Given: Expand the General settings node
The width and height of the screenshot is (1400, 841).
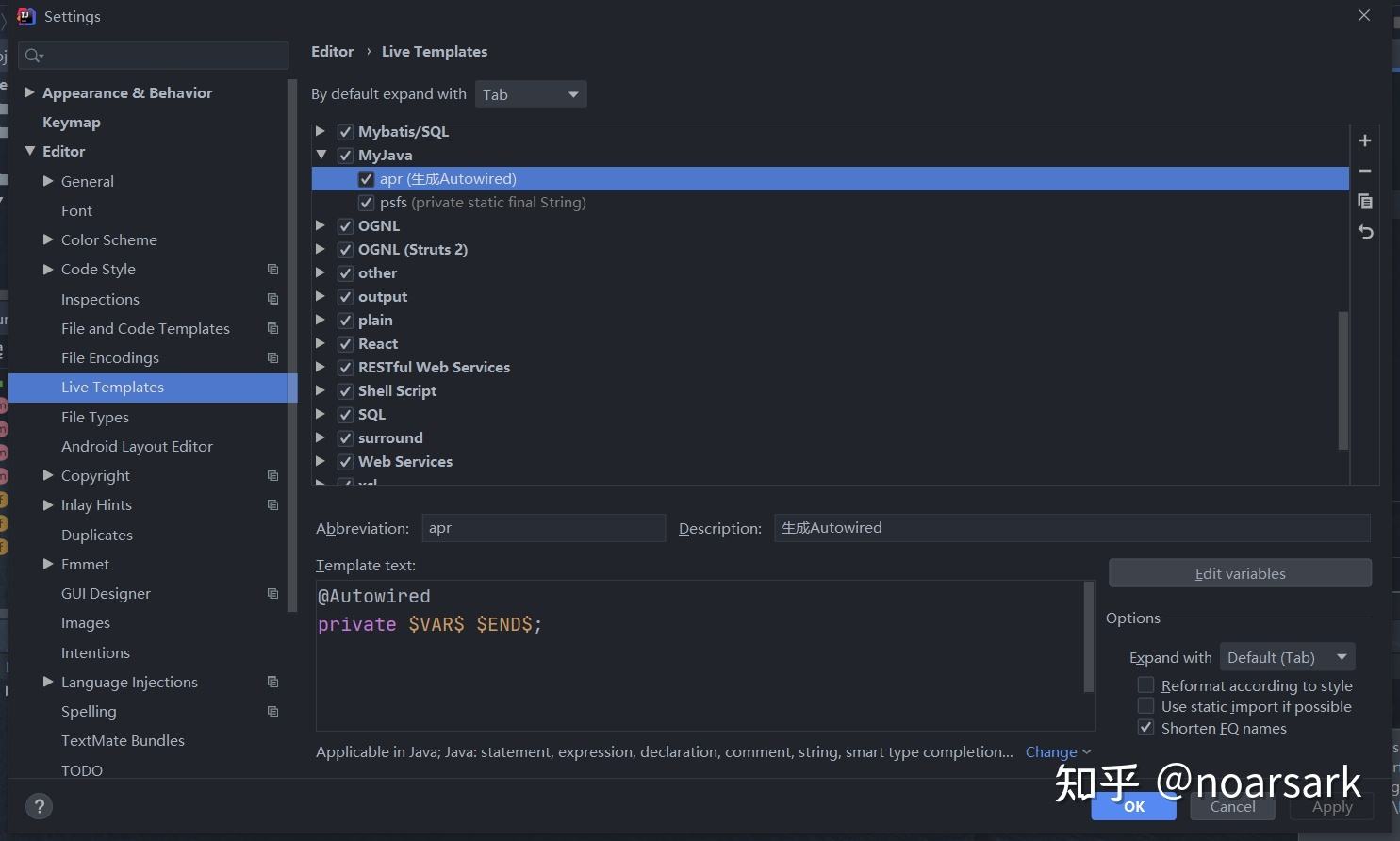Looking at the screenshot, I should click(x=48, y=181).
